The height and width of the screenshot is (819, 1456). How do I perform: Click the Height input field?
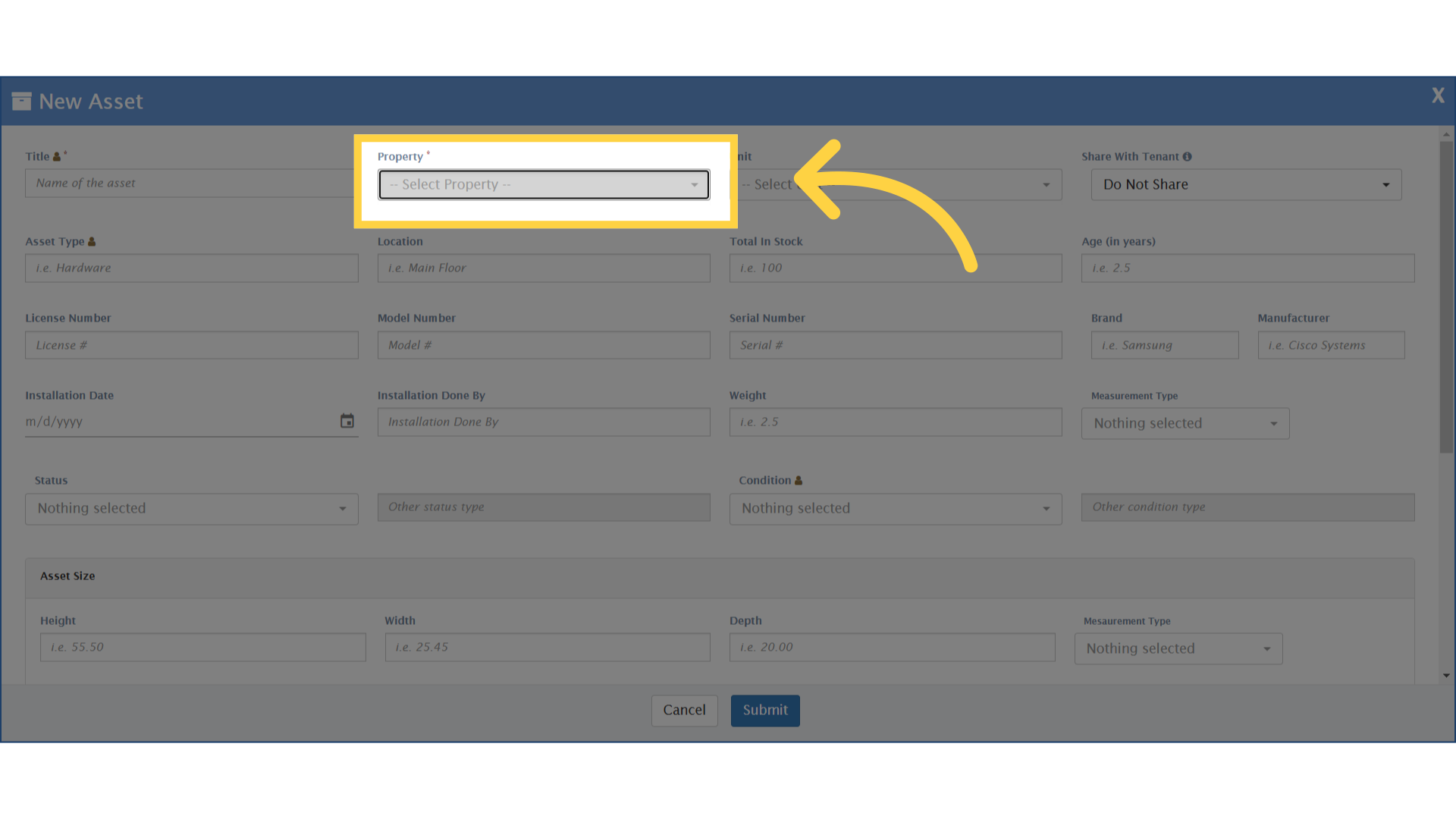203,647
